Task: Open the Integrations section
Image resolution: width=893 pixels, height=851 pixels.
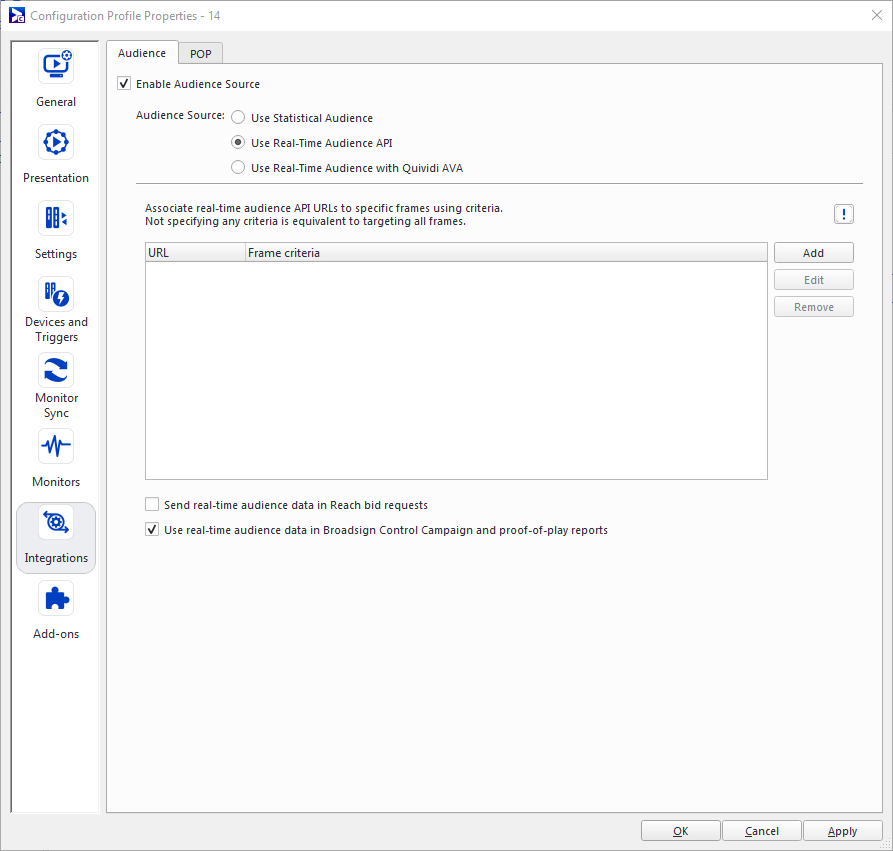Action: (56, 523)
